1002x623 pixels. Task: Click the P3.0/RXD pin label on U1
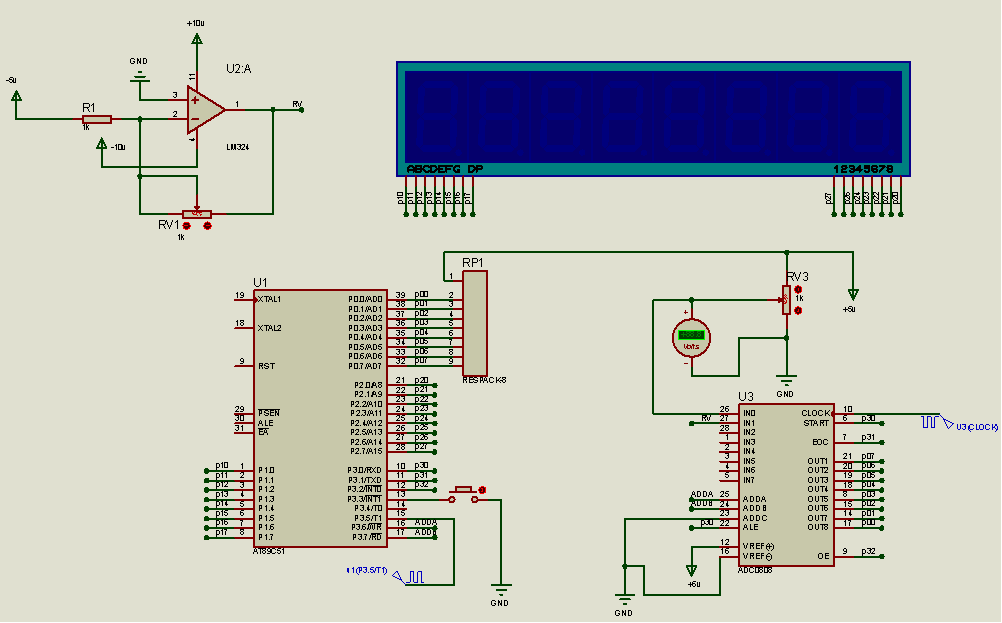[x=365, y=470]
